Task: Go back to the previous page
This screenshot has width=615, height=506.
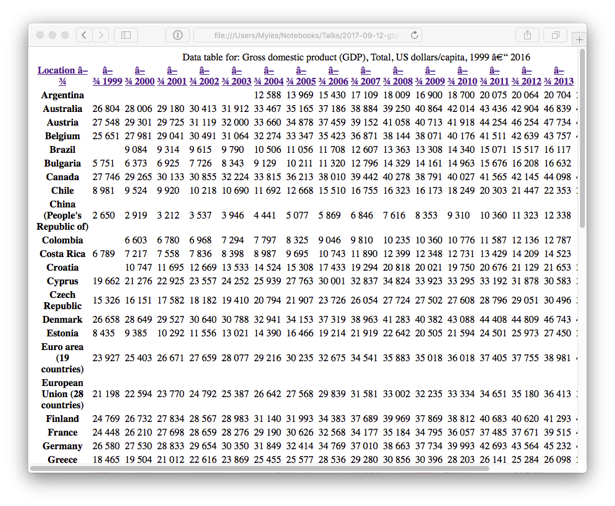Action: [x=84, y=35]
